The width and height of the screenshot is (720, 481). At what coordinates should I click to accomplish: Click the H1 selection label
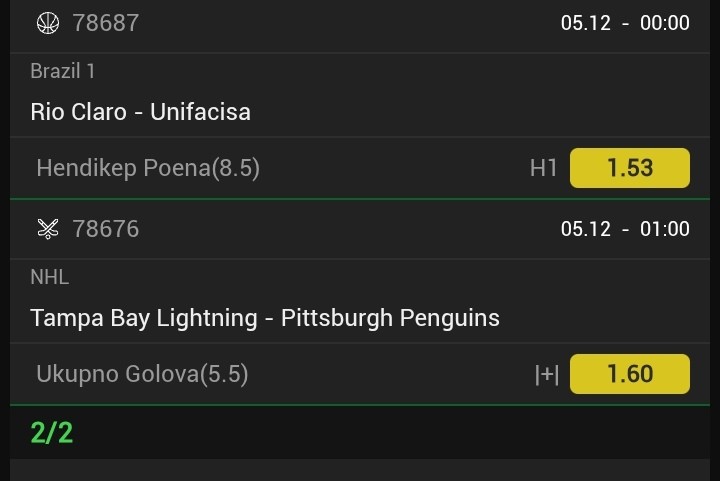[543, 168]
